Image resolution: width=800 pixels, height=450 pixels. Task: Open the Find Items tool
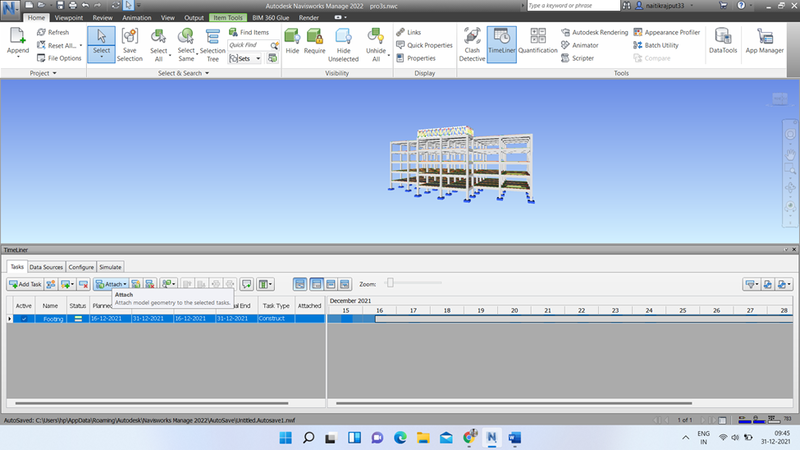tap(248, 32)
